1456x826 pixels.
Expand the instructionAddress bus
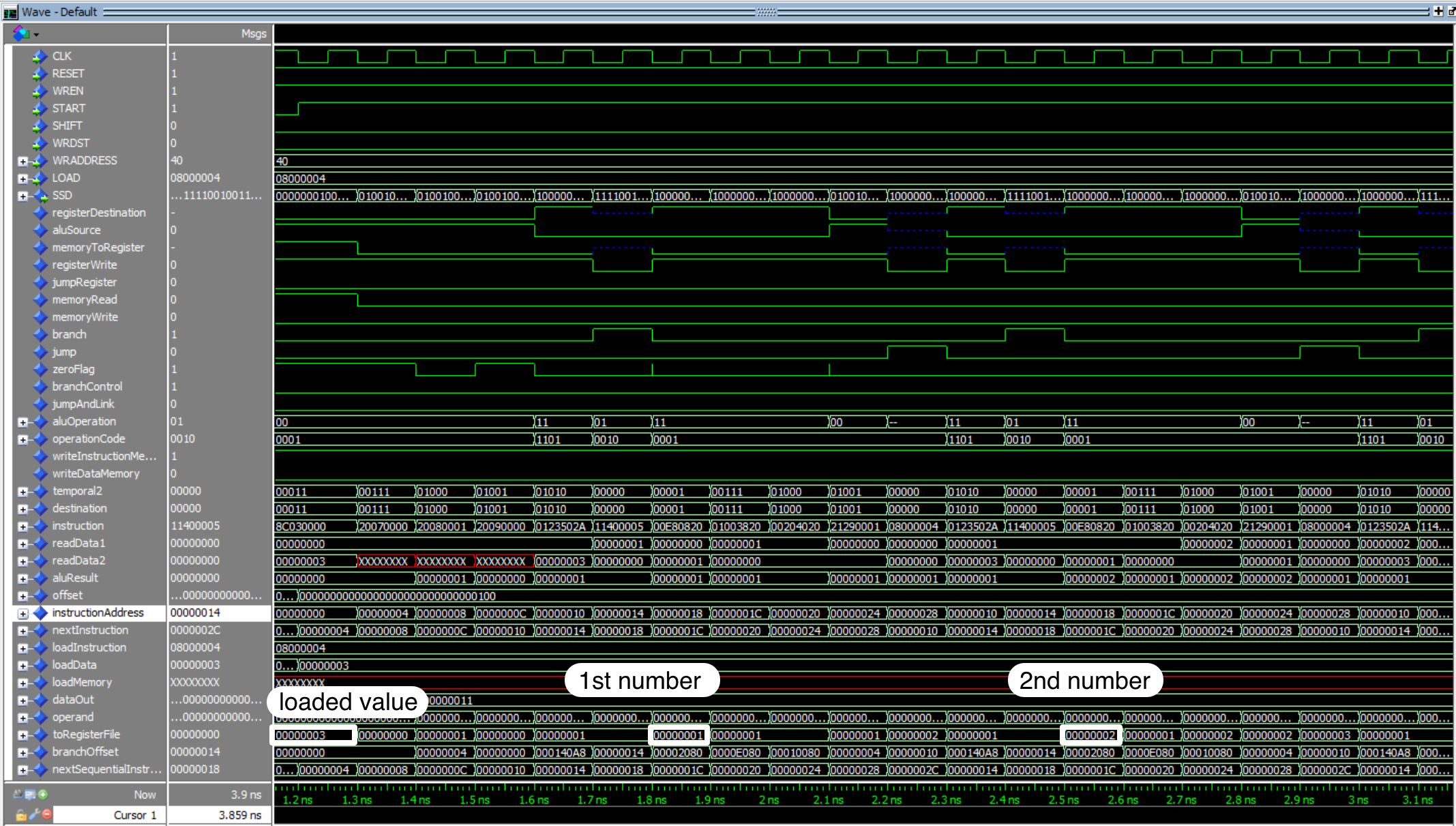pos(23,613)
